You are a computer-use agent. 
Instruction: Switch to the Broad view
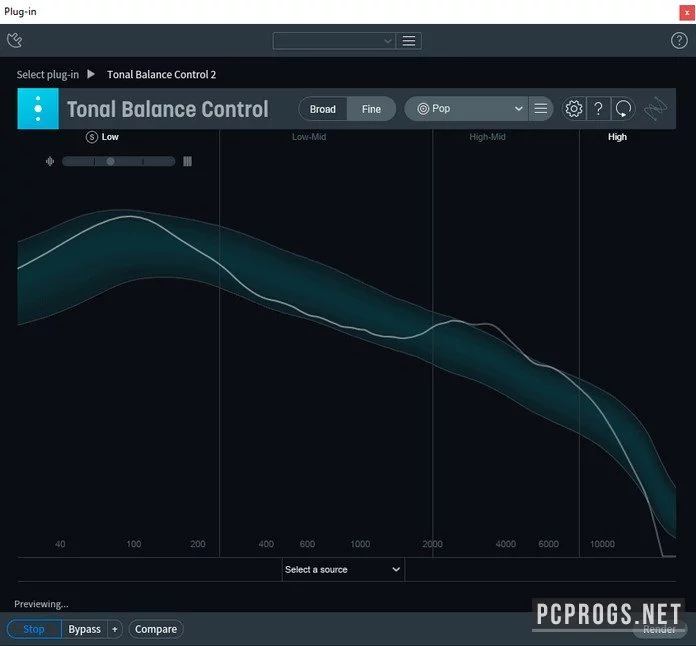tap(323, 109)
